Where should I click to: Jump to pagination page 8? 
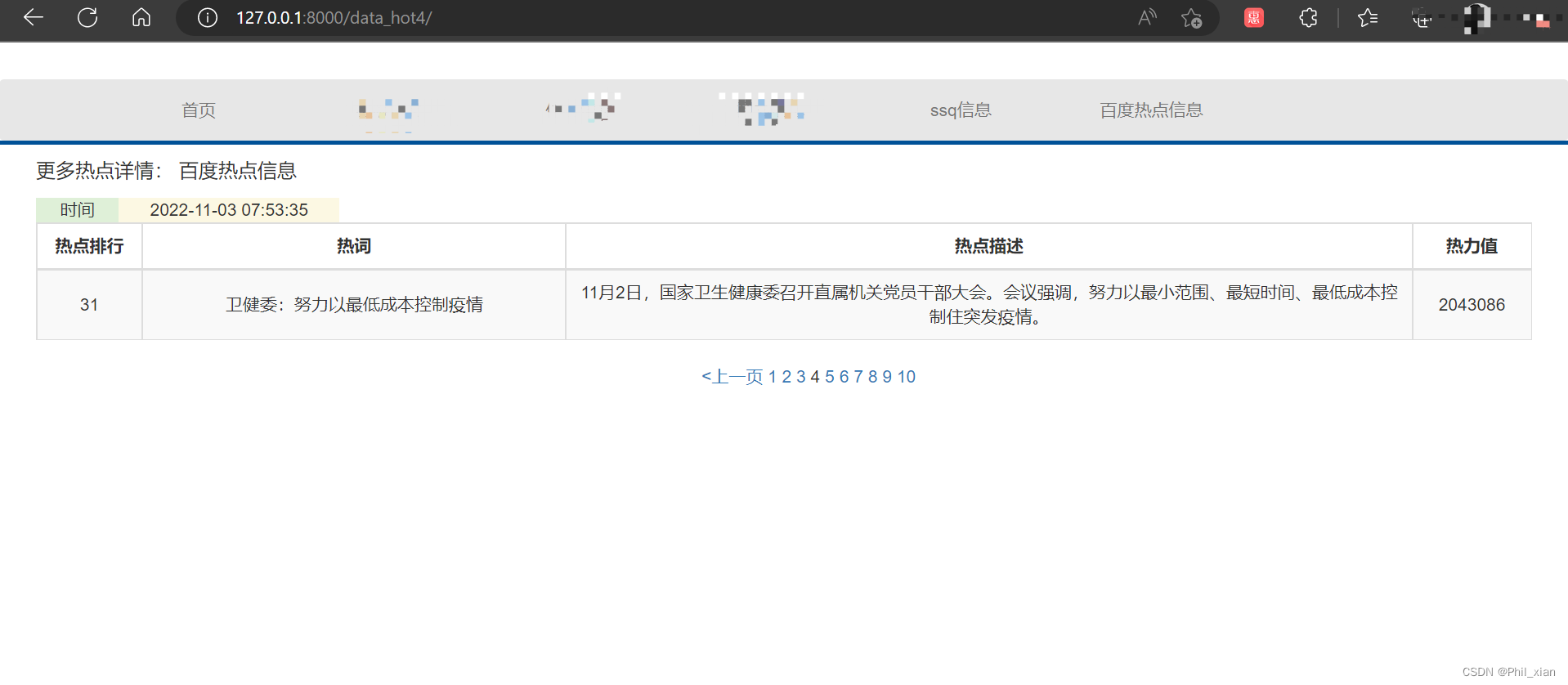[873, 377]
